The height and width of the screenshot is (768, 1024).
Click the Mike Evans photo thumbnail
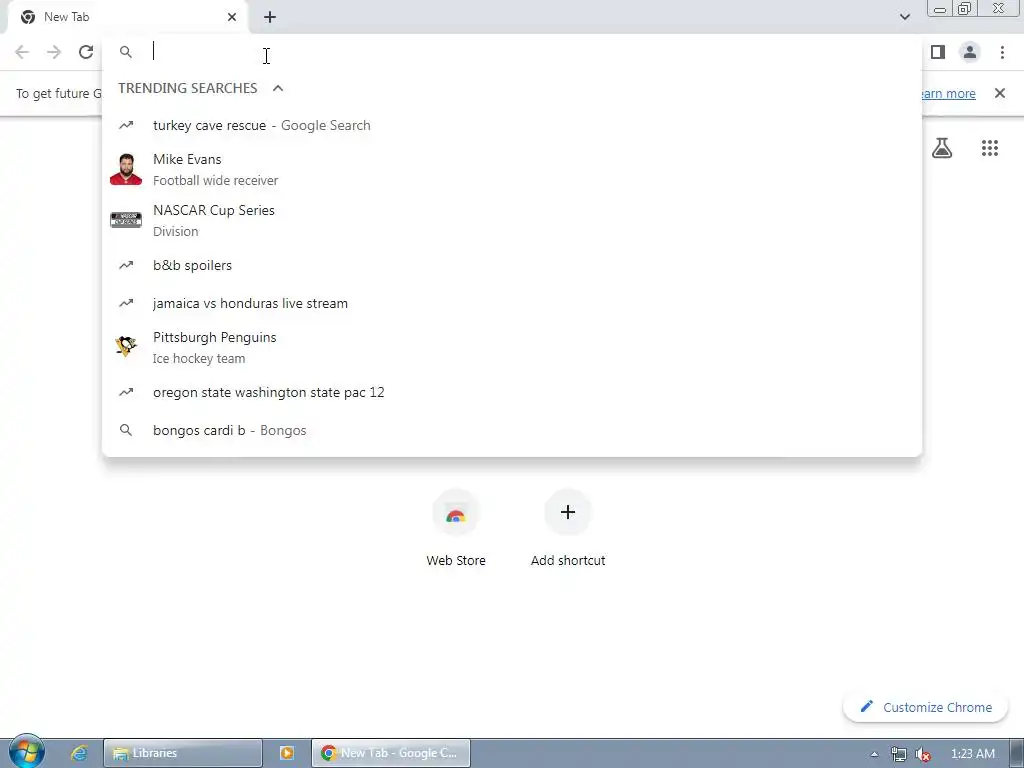[126, 169]
